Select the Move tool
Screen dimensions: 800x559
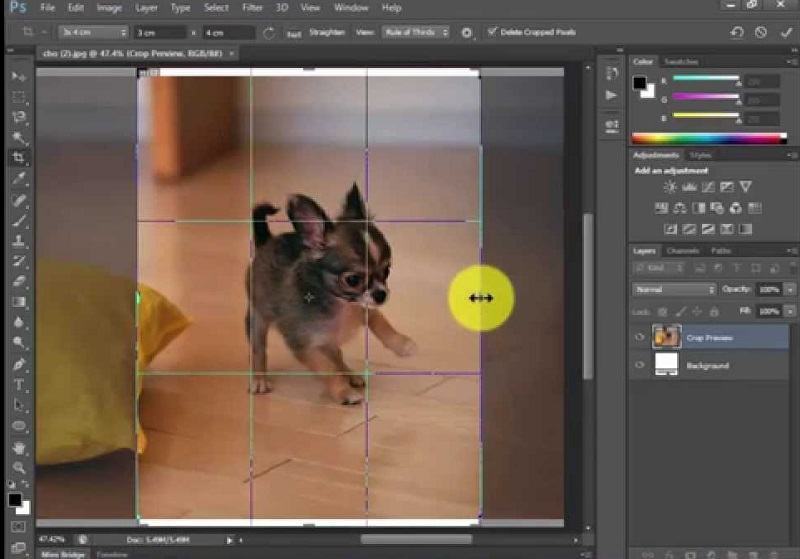click(x=18, y=77)
